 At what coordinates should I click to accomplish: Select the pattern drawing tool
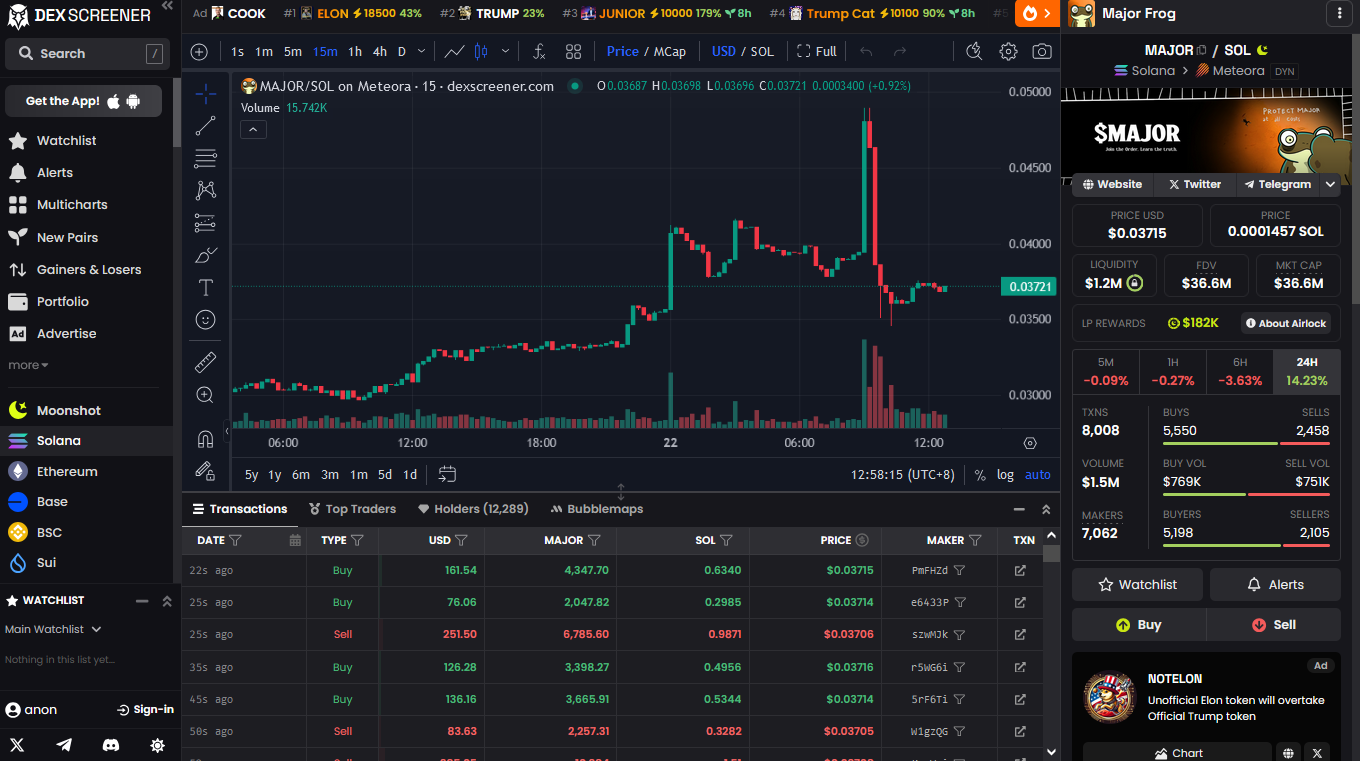205,190
